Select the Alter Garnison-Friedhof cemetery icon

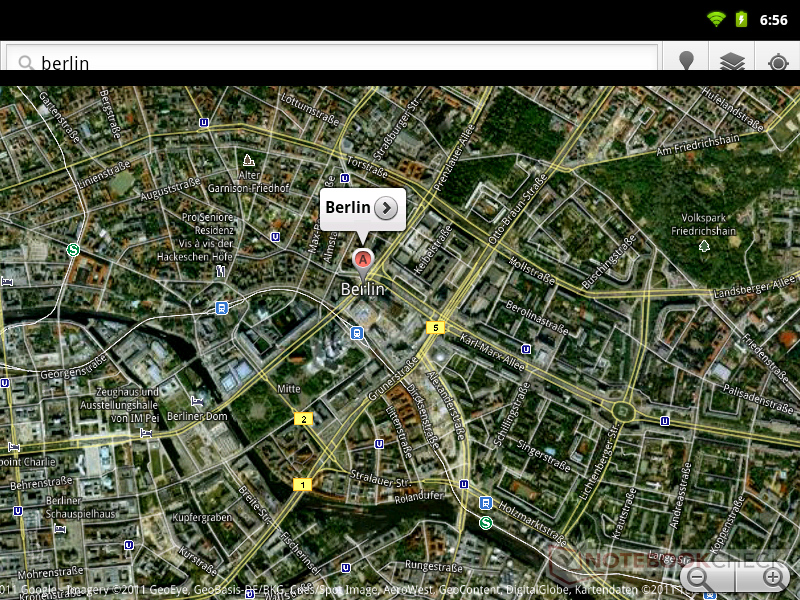(x=248, y=160)
